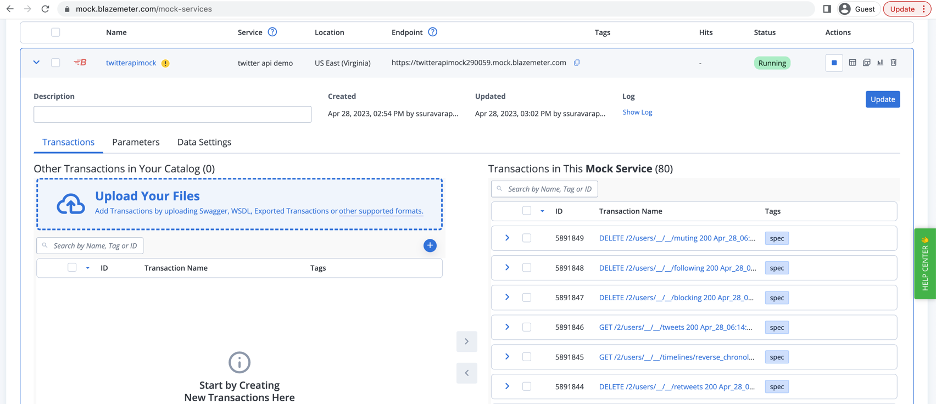Viewport: 936px width, 404px height.
Task: Click the browser Update button
Action: tap(907, 9)
